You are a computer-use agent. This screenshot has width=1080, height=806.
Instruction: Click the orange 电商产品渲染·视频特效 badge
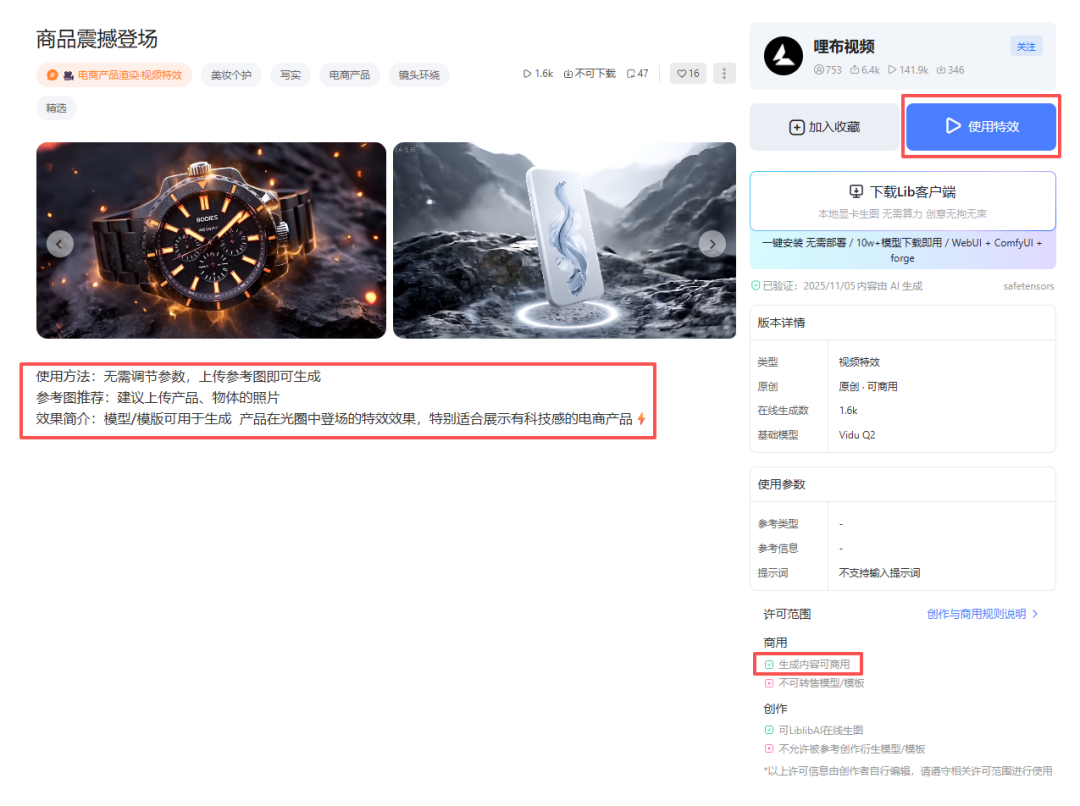pos(115,74)
